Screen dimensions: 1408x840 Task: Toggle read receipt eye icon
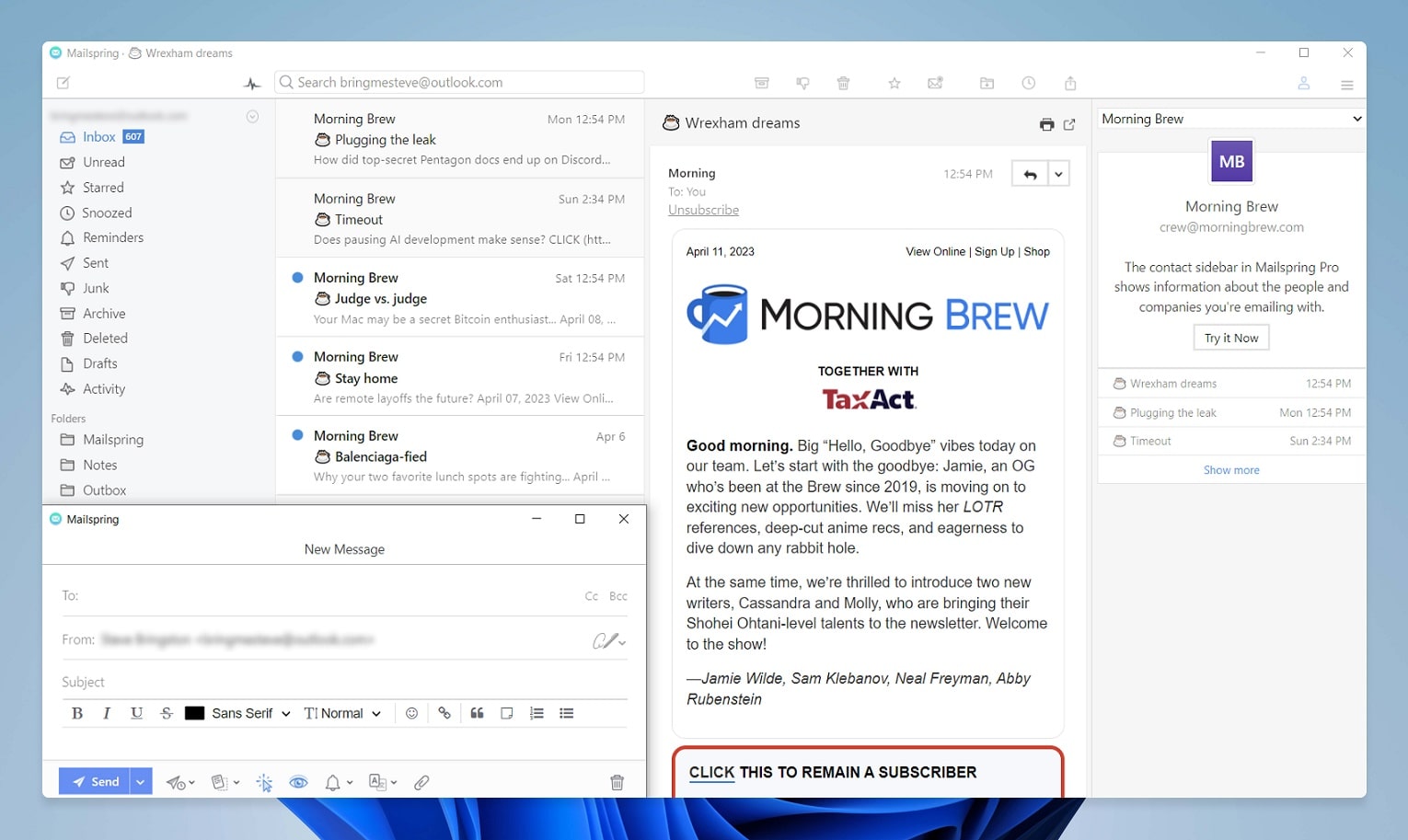[298, 783]
